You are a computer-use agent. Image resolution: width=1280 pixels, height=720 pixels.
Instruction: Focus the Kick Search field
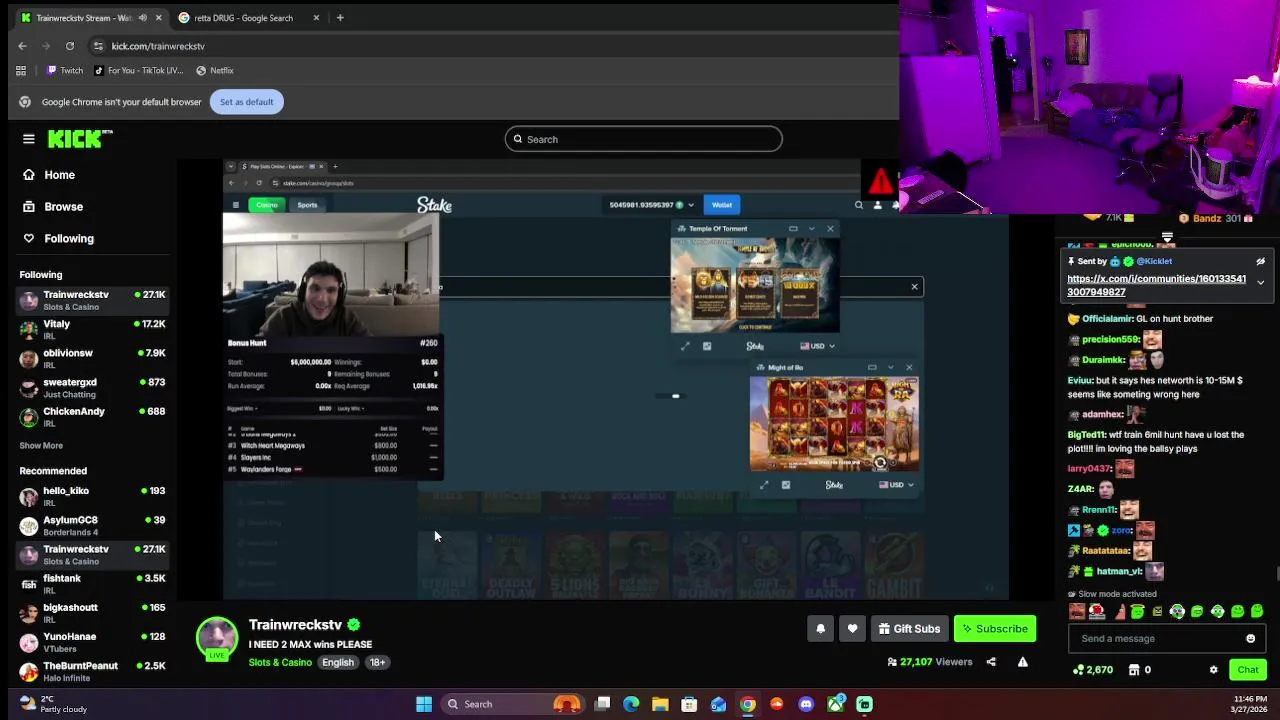click(x=643, y=139)
